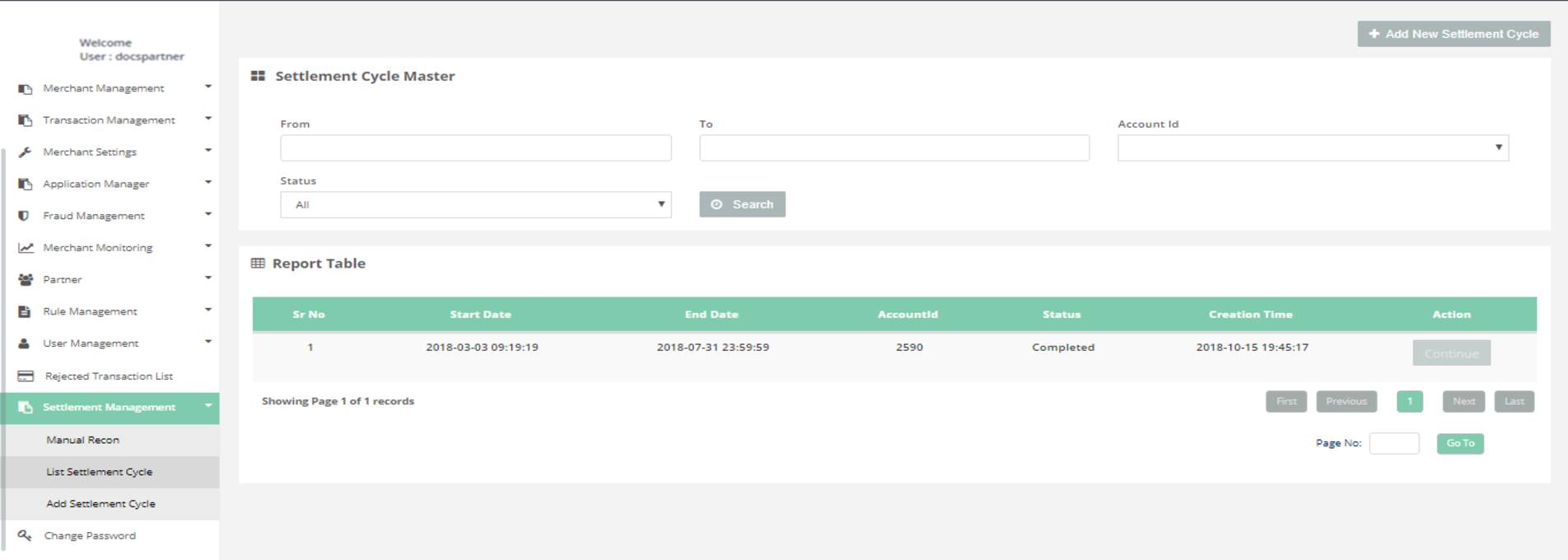Open the Status dropdown showing All

click(475, 205)
